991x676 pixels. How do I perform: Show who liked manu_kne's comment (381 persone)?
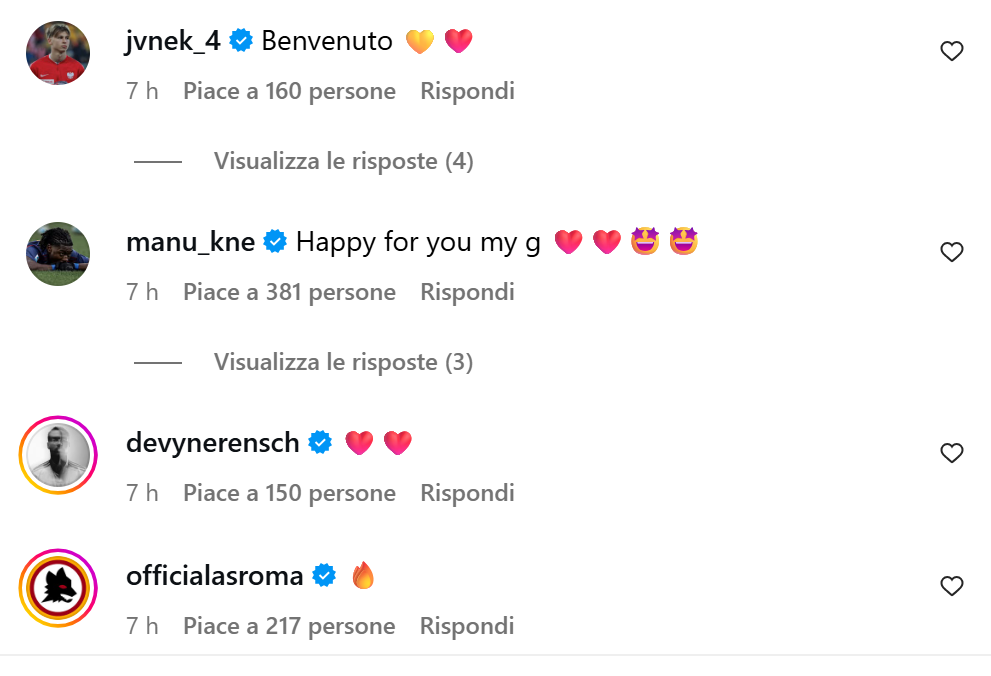[x=289, y=293]
